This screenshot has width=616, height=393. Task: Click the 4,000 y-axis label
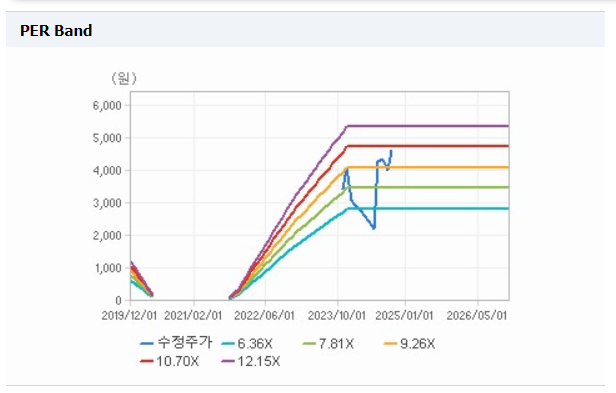pos(107,171)
